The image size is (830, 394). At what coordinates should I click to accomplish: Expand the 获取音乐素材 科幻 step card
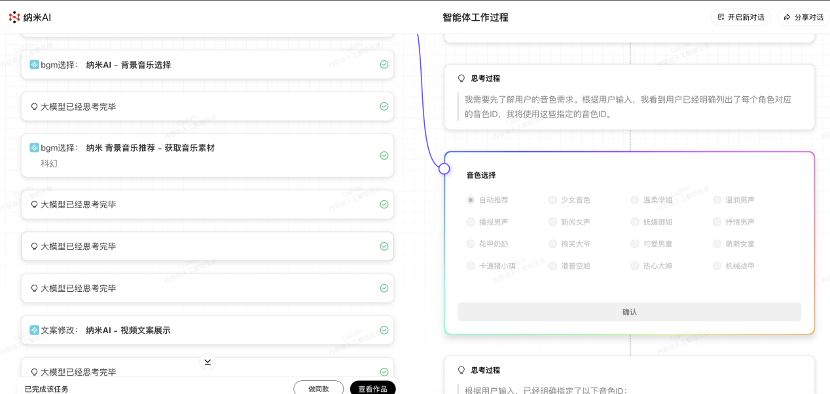coord(208,155)
